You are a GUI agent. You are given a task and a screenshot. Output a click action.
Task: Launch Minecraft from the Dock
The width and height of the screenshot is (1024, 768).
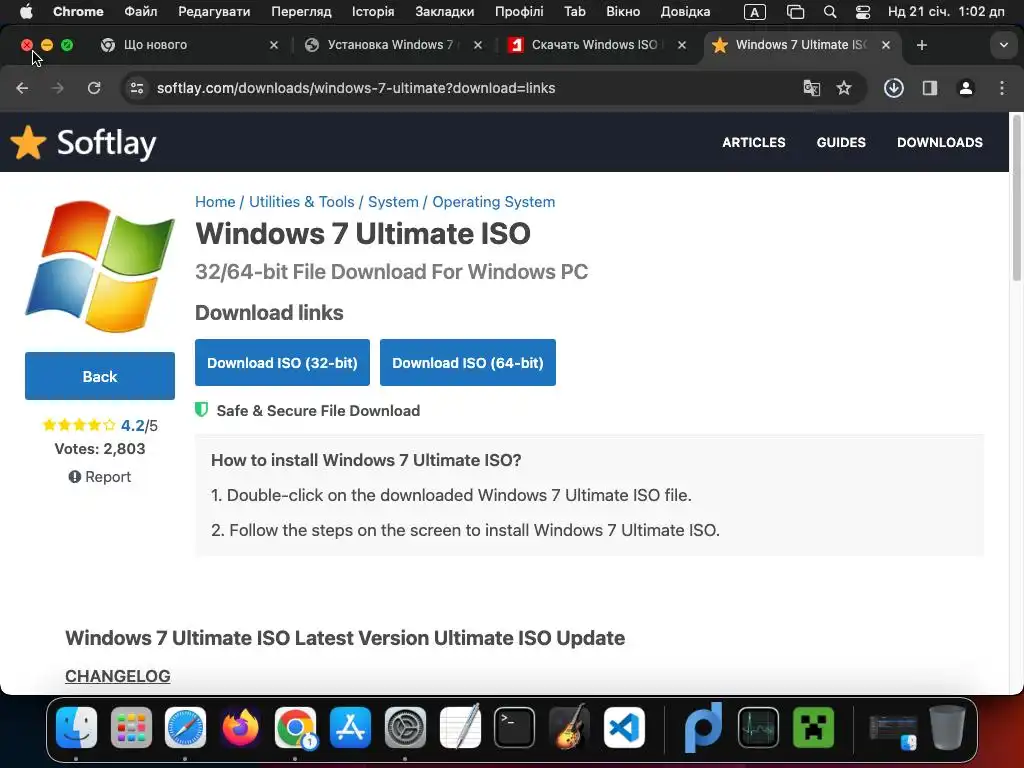[x=813, y=728]
